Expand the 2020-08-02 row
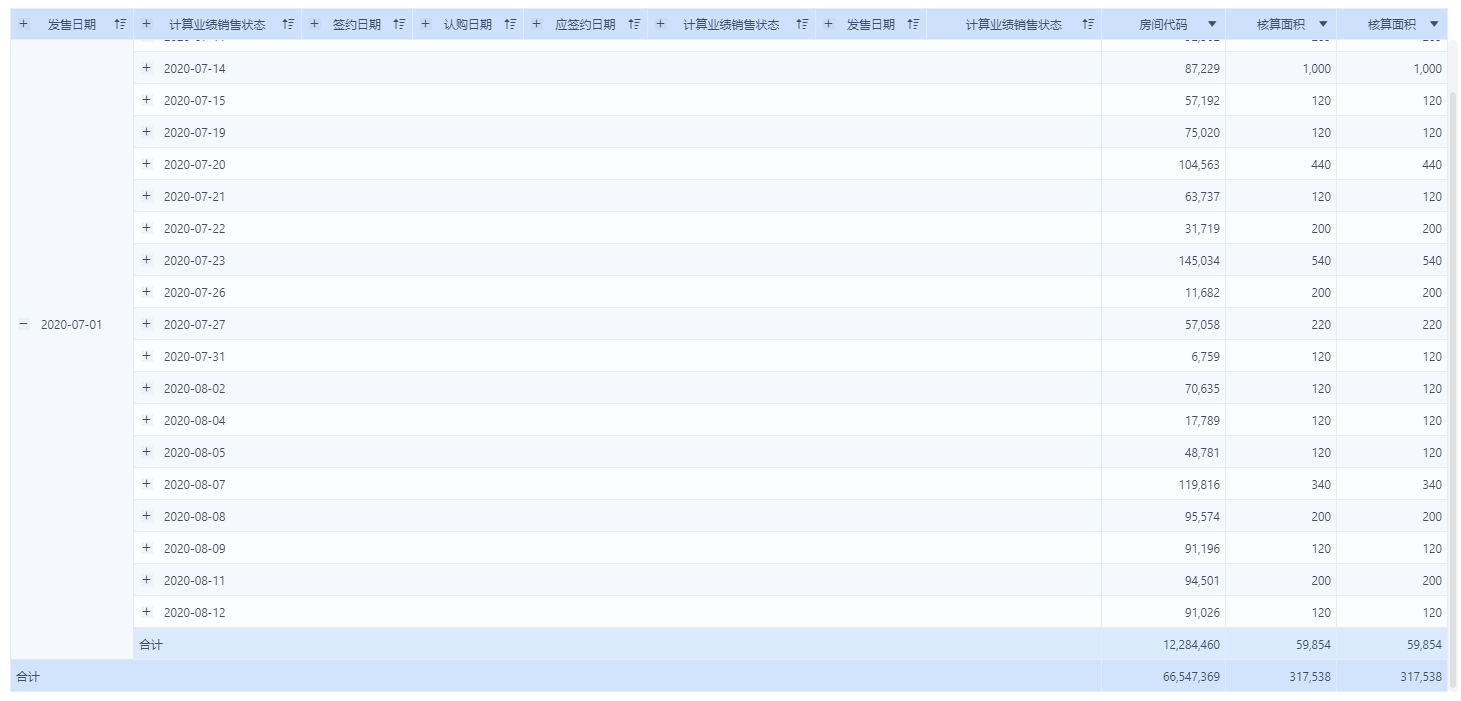The image size is (1461, 701). tap(146, 388)
